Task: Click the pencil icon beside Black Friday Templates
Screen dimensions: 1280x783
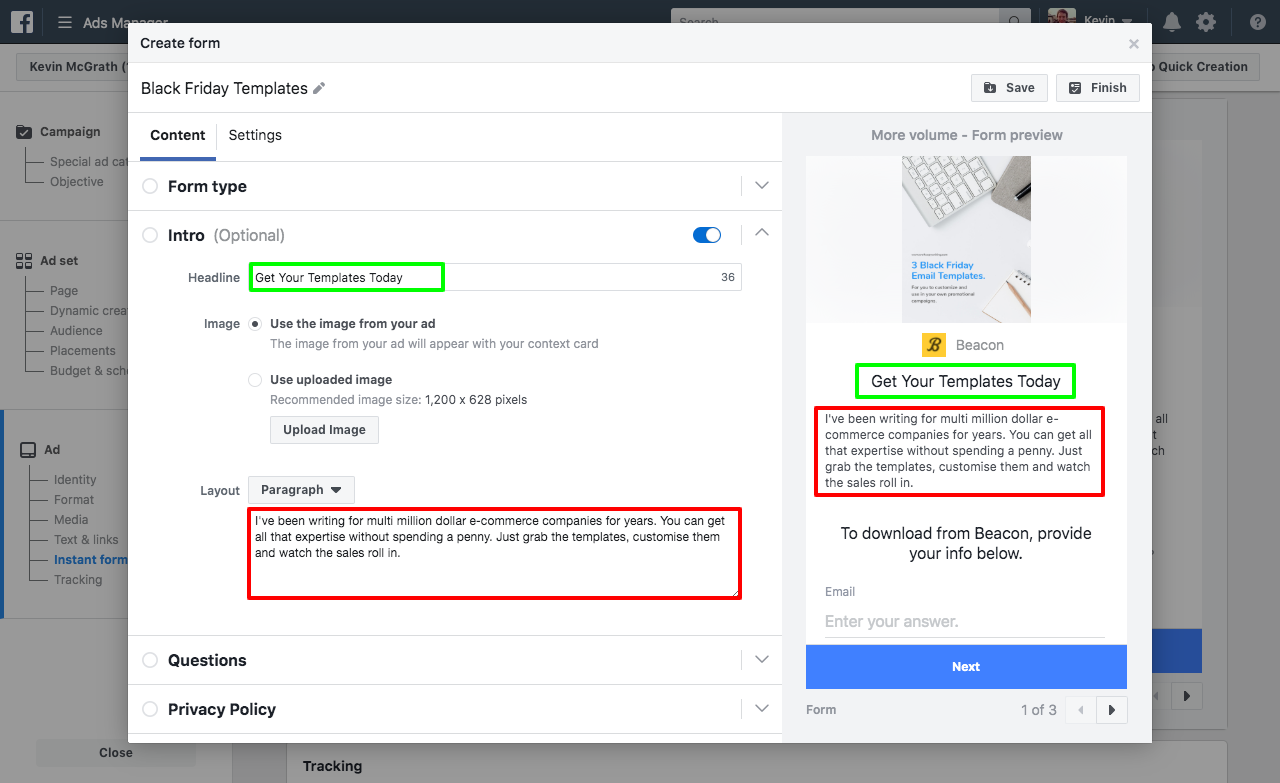Action: pyautogui.click(x=319, y=88)
